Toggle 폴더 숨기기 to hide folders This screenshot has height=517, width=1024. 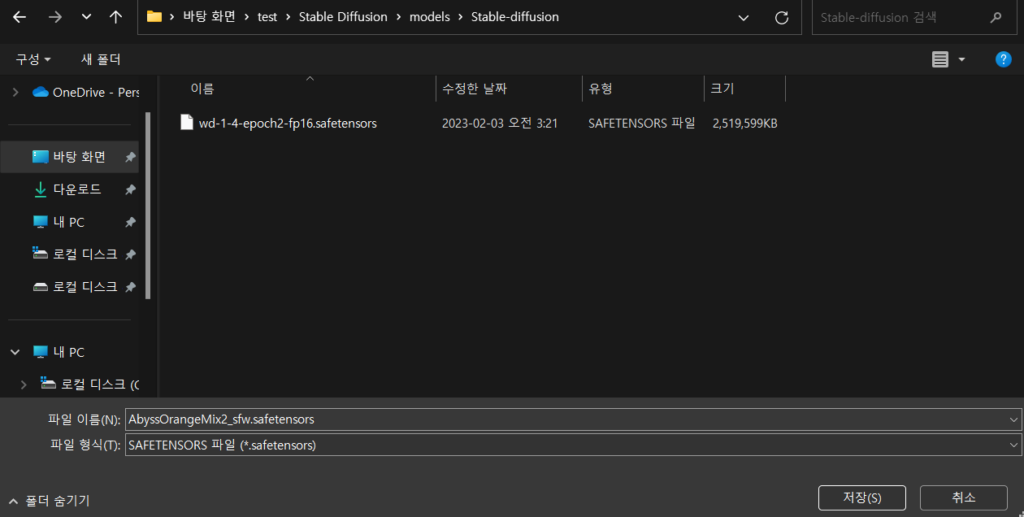click(49, 500)
